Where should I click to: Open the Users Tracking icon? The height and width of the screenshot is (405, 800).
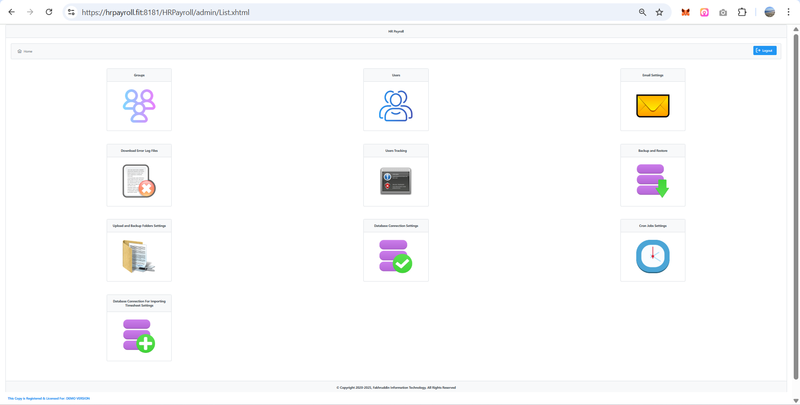tap(396, 181)
